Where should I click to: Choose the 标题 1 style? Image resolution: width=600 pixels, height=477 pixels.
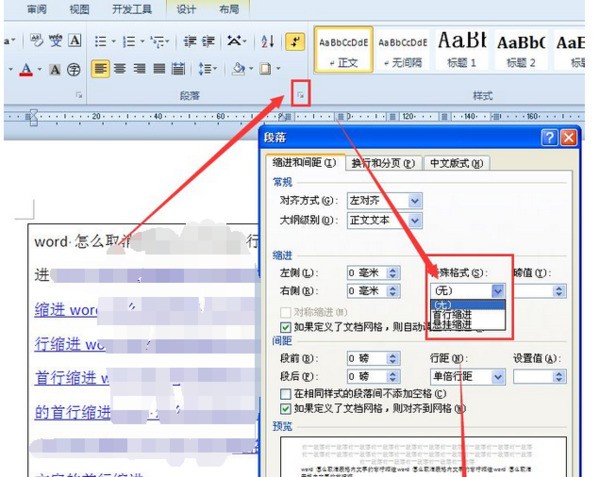(462, 48)
